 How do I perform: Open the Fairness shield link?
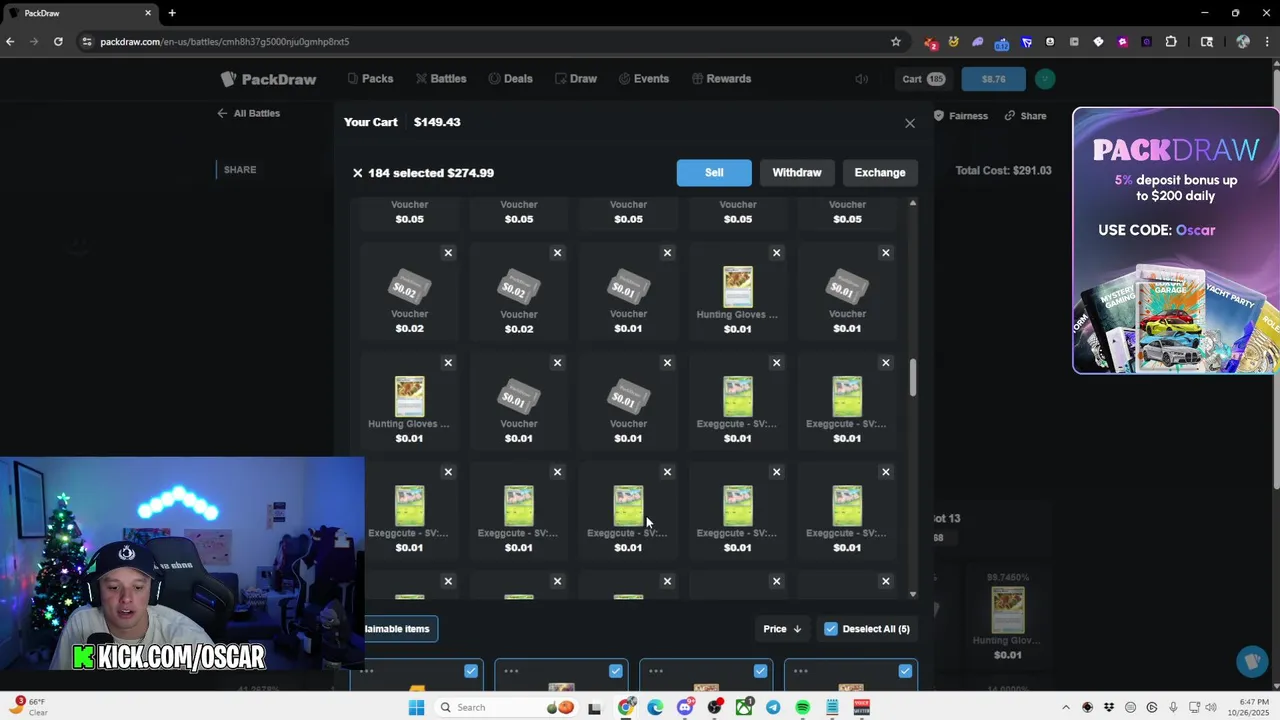pos(960,116)
